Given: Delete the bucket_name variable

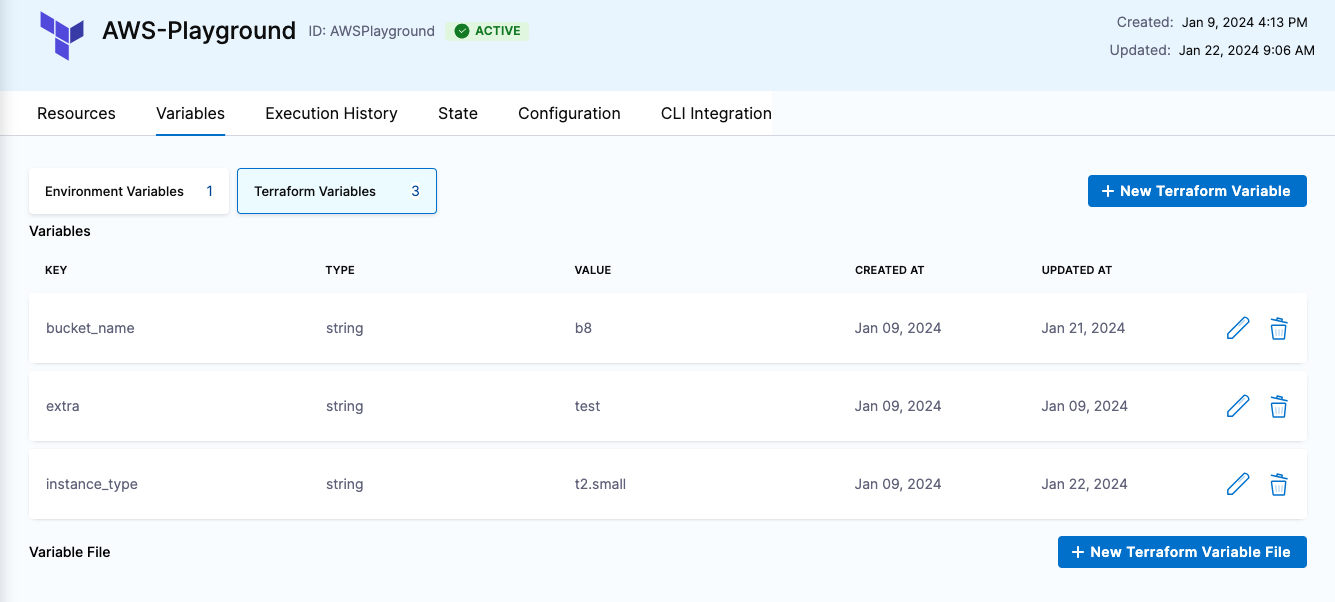Looking at the screenshot, I should tap(1278, 328).
